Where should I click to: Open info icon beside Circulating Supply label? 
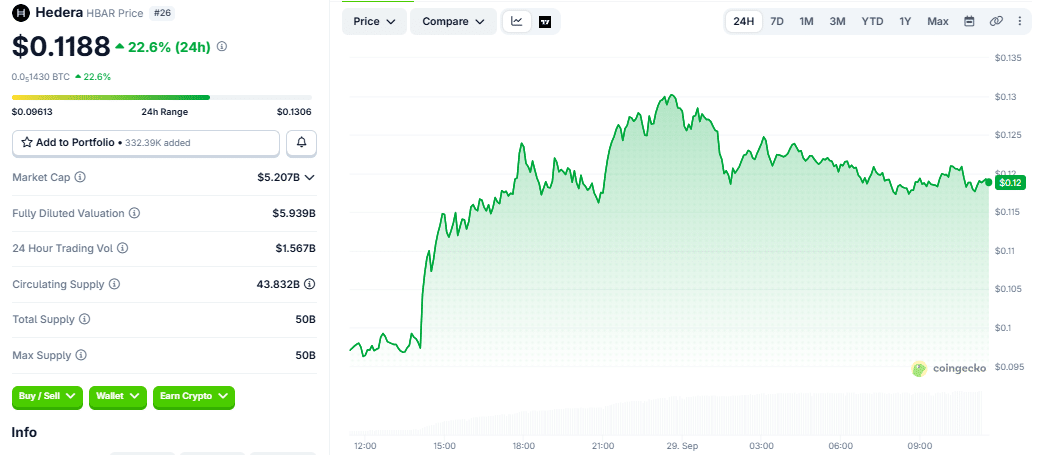click(114, 285)
